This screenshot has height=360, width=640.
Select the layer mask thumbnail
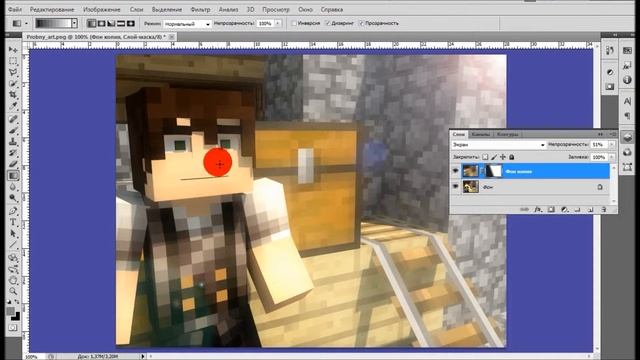point(493,171)
